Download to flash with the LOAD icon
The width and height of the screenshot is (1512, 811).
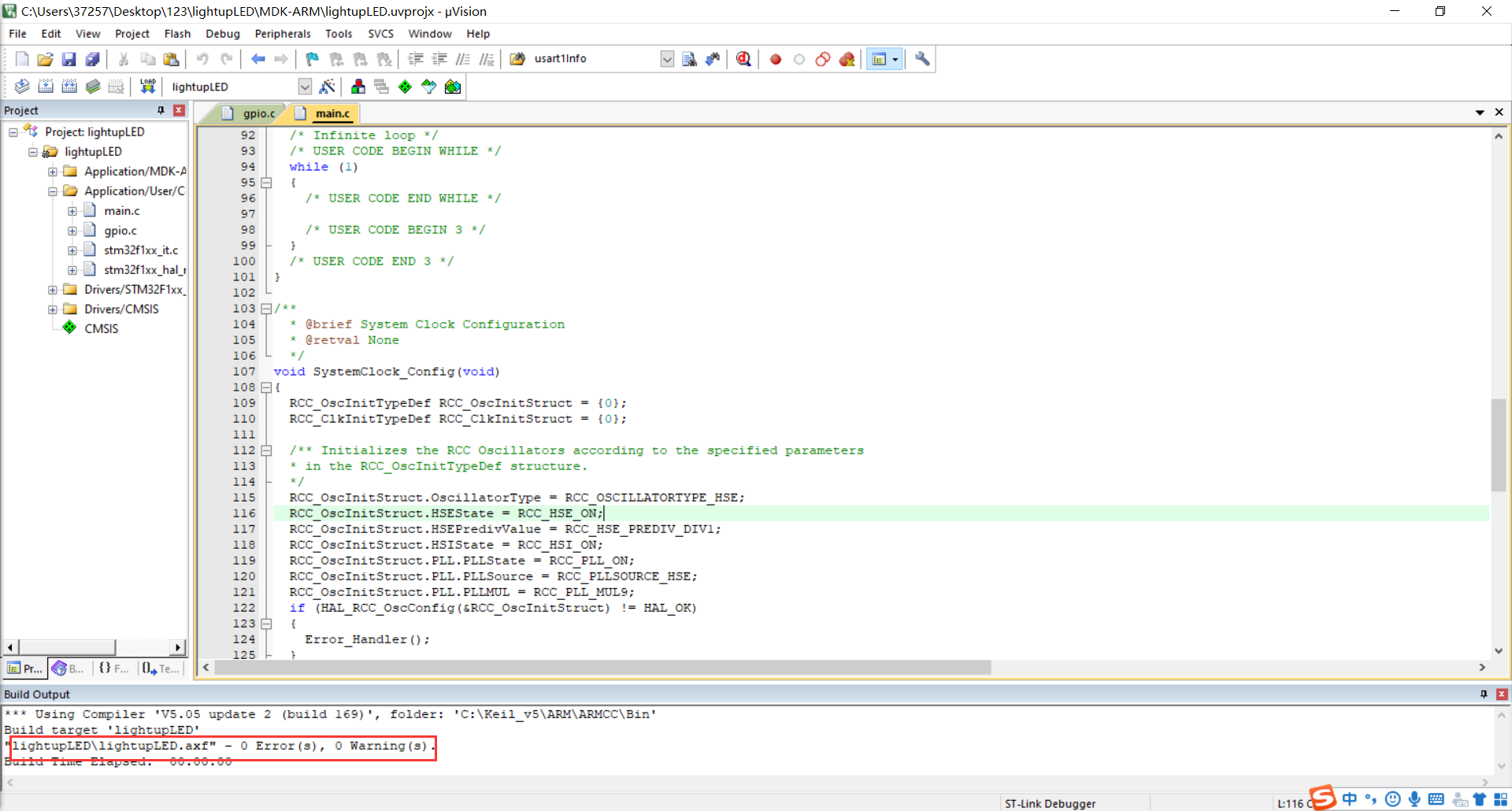[x=148, y=87]
